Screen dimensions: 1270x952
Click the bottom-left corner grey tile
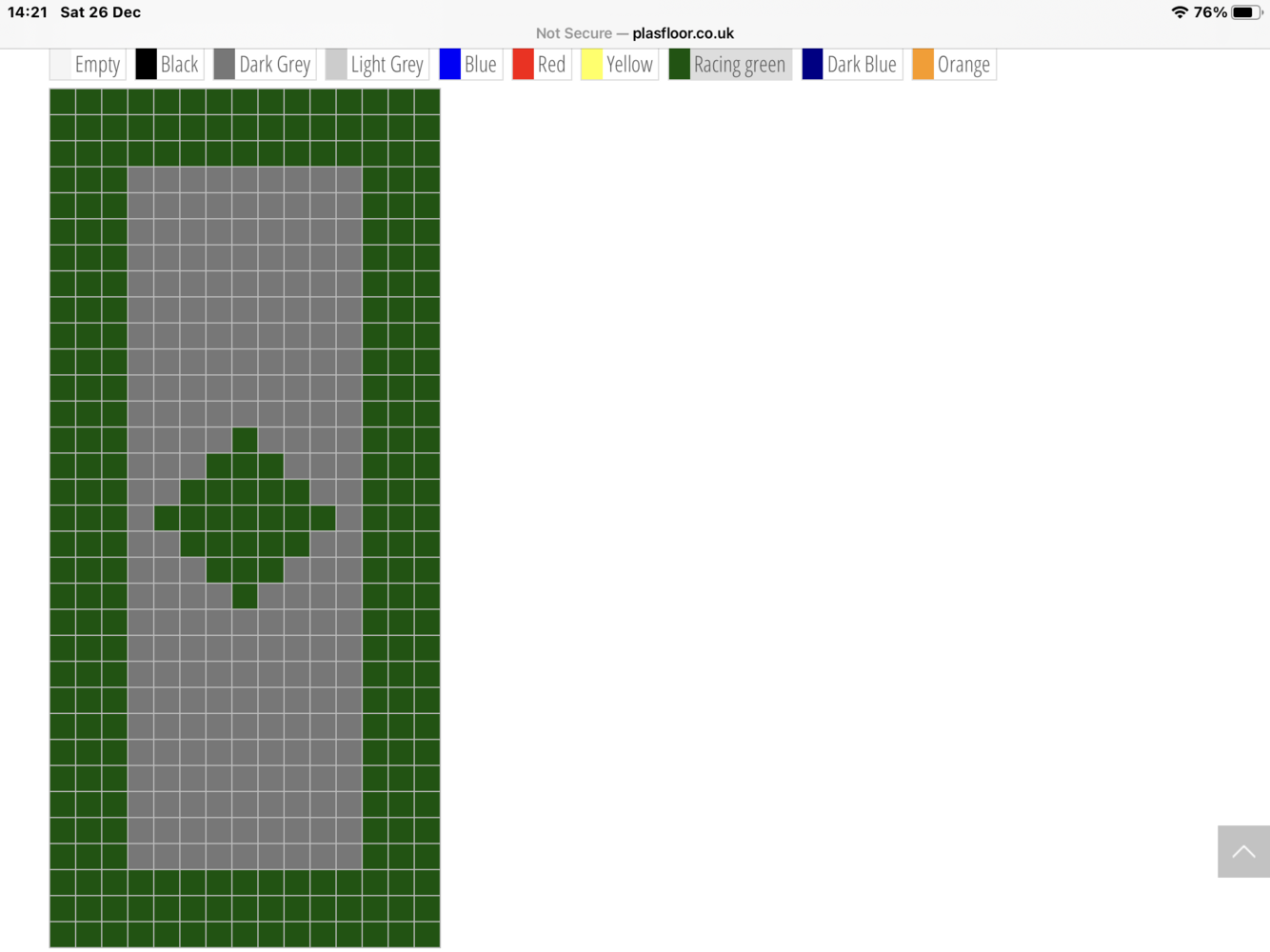click(x=141, y=856)
